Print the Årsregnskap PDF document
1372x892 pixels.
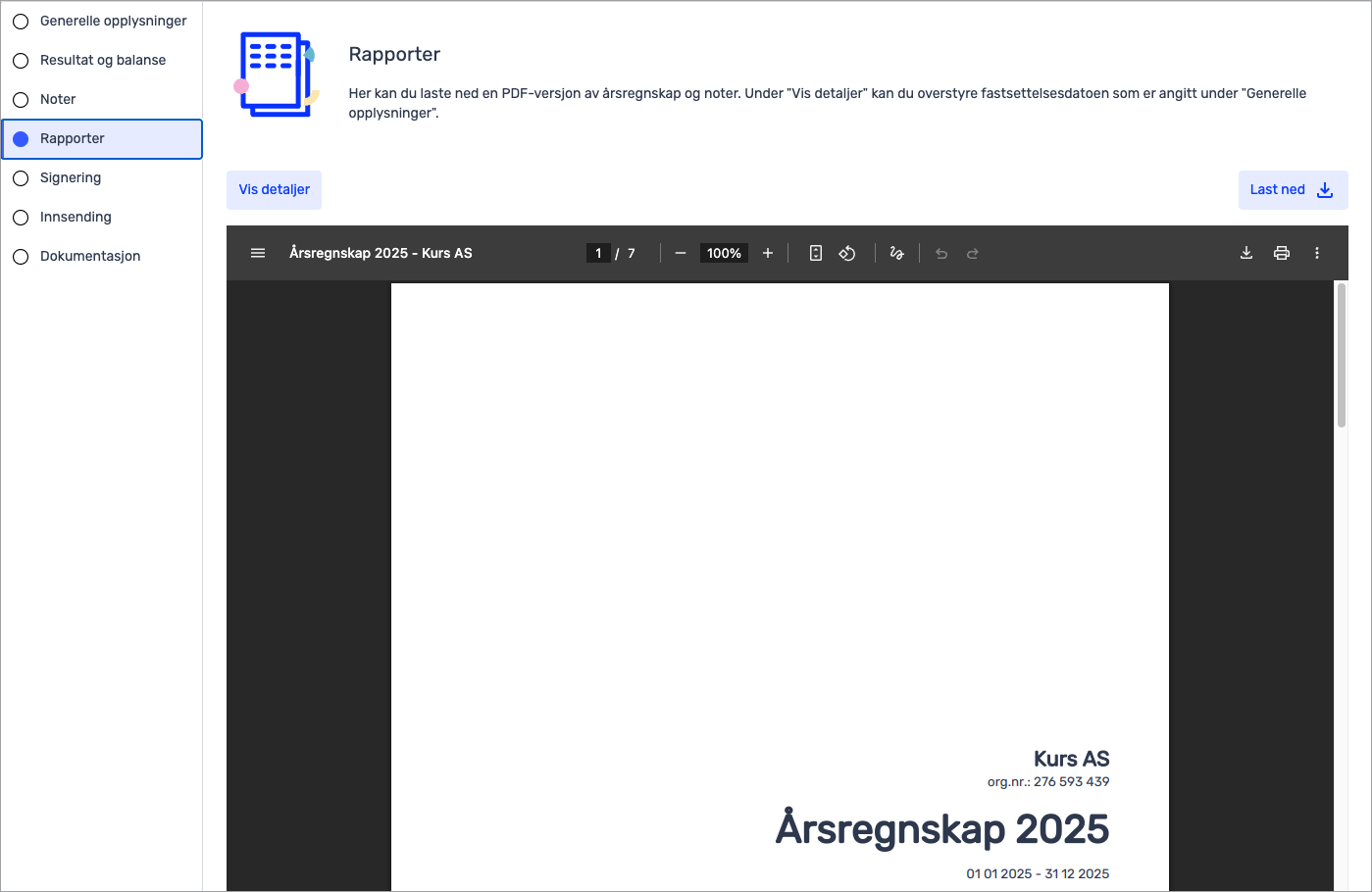point(1282,253)
